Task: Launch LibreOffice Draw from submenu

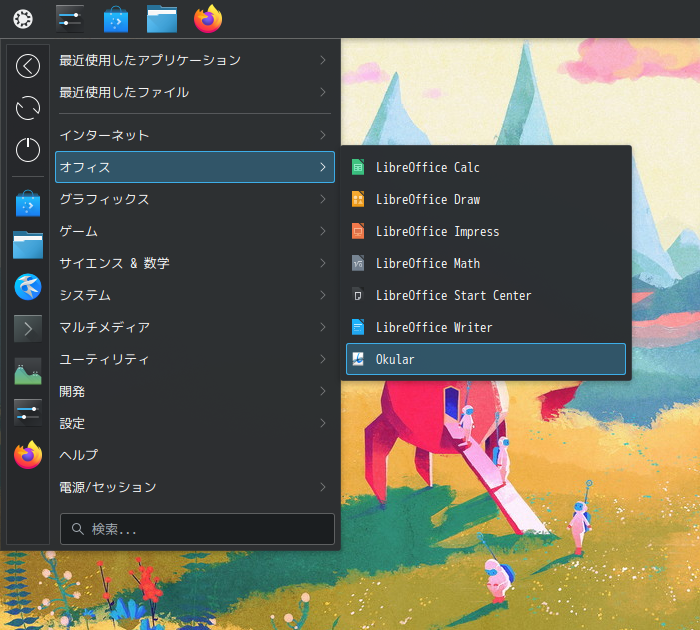Action: [486, 199]
